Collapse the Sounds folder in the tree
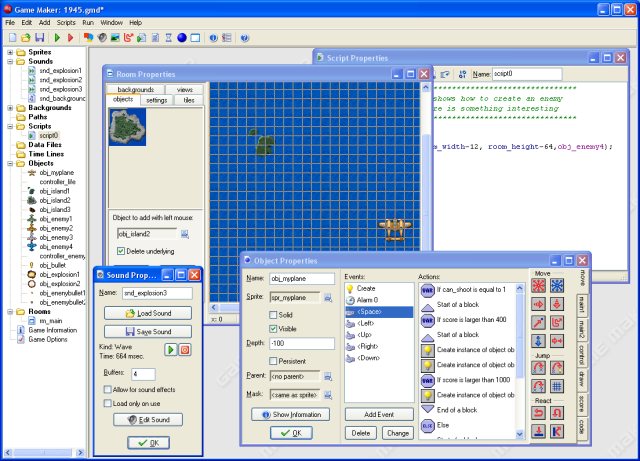Image resolution: width=640 pixels, height=461 pixels. point(10,62)
